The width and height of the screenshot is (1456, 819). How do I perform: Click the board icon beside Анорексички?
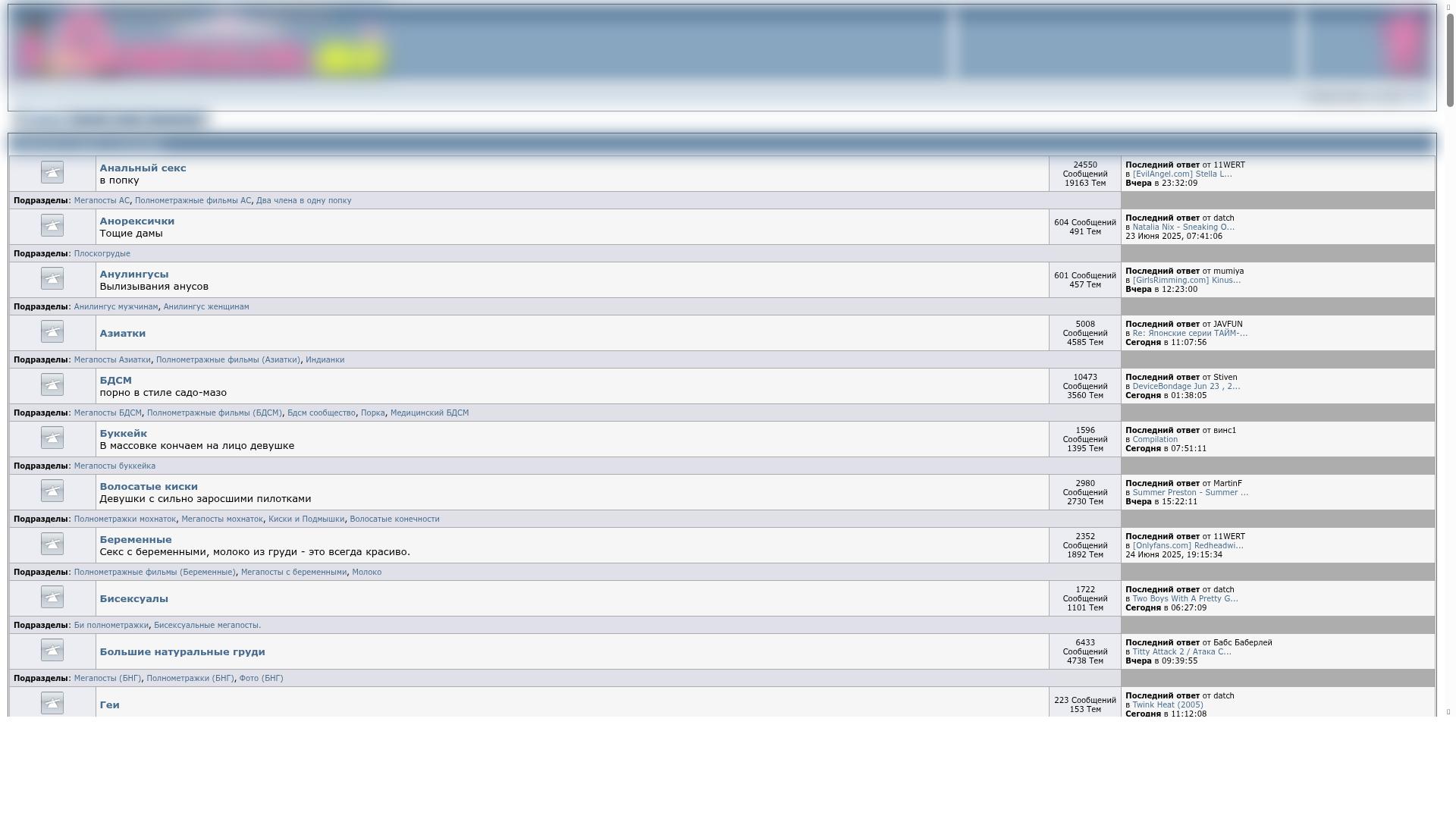(52, 226)
